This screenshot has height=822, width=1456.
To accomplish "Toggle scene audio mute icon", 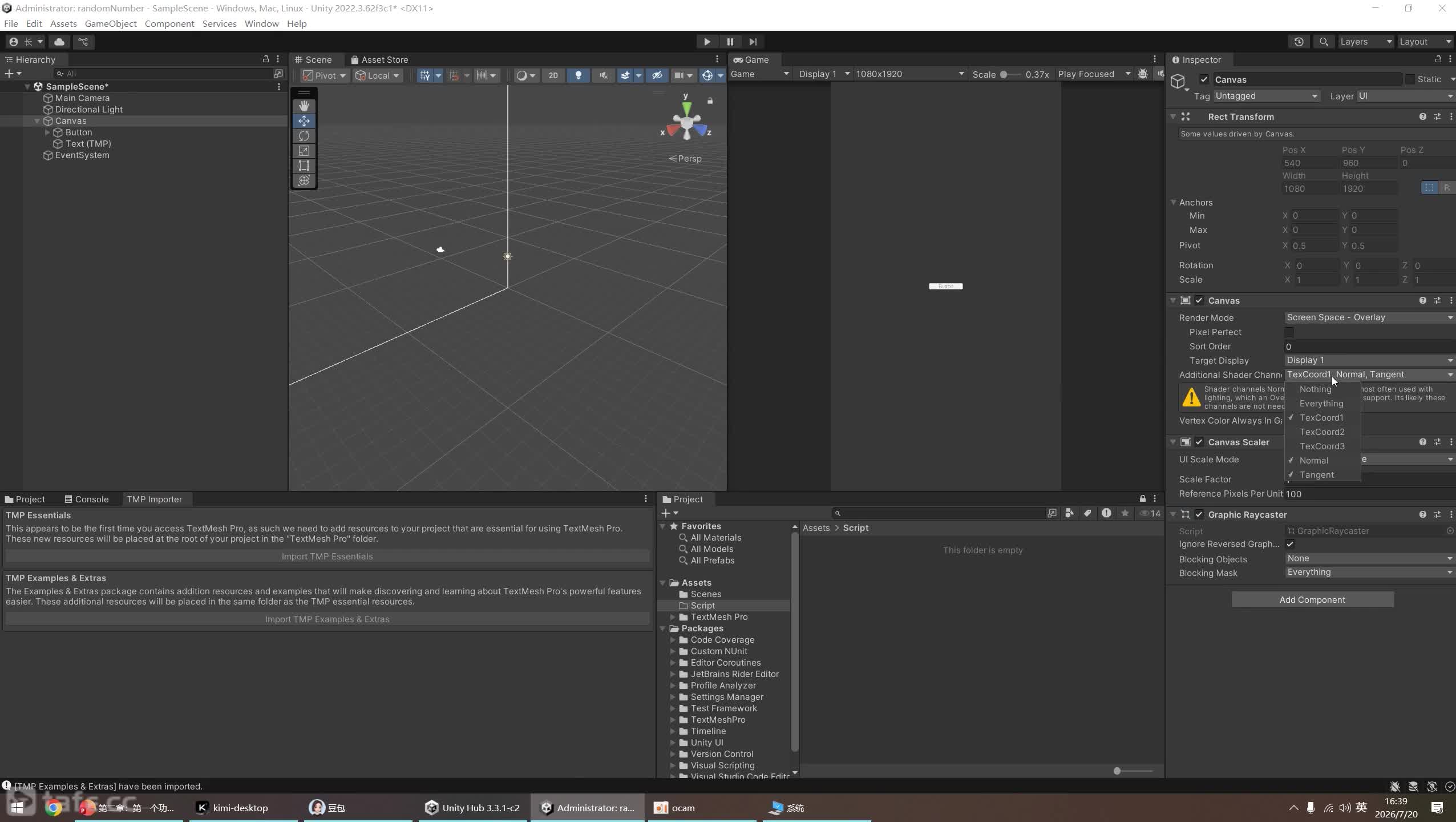I will [603, 75].
